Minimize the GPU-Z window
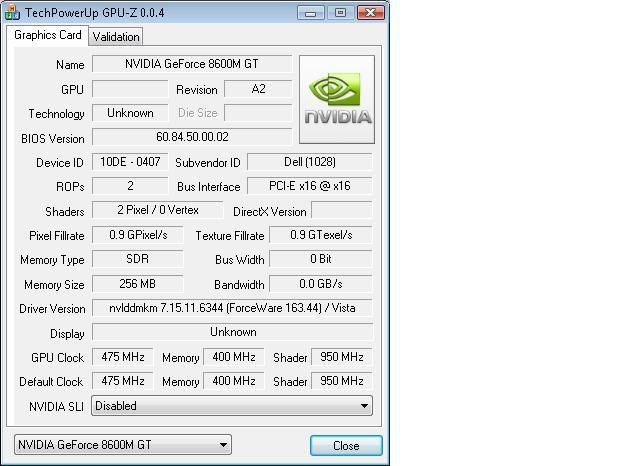The width and height of the screenshot is (640, 466). click(311, 13)
